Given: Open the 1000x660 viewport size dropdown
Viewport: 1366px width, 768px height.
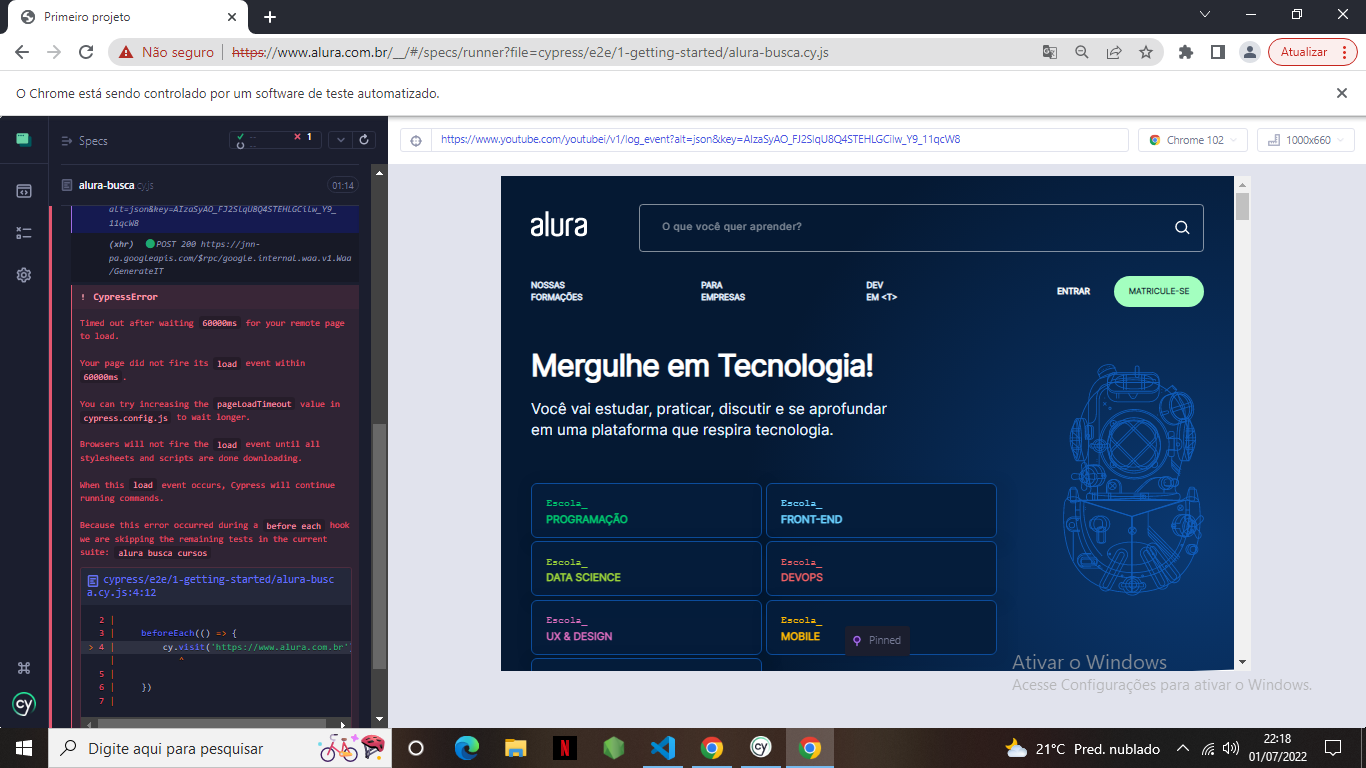Looking at the screenshot, I should tap(1306, 140).
